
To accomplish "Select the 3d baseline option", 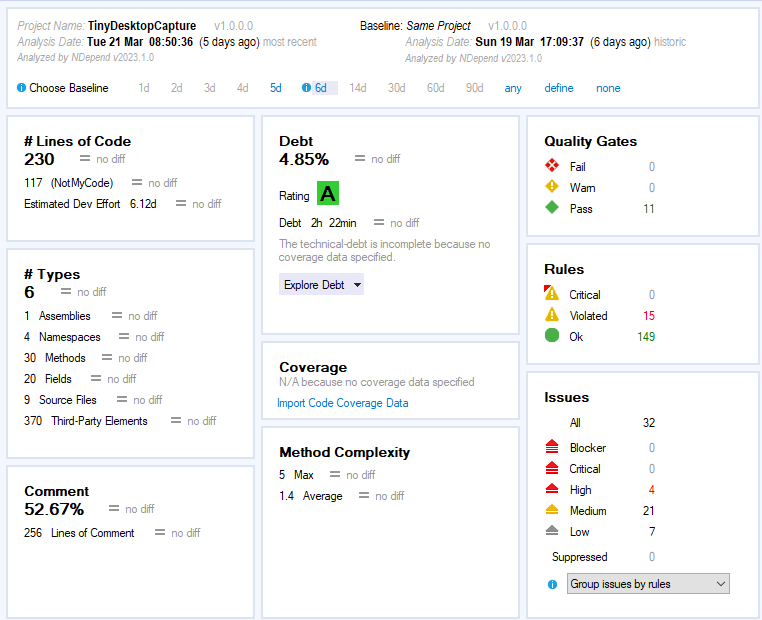I will pyautogui.click(x=209, y=88).
